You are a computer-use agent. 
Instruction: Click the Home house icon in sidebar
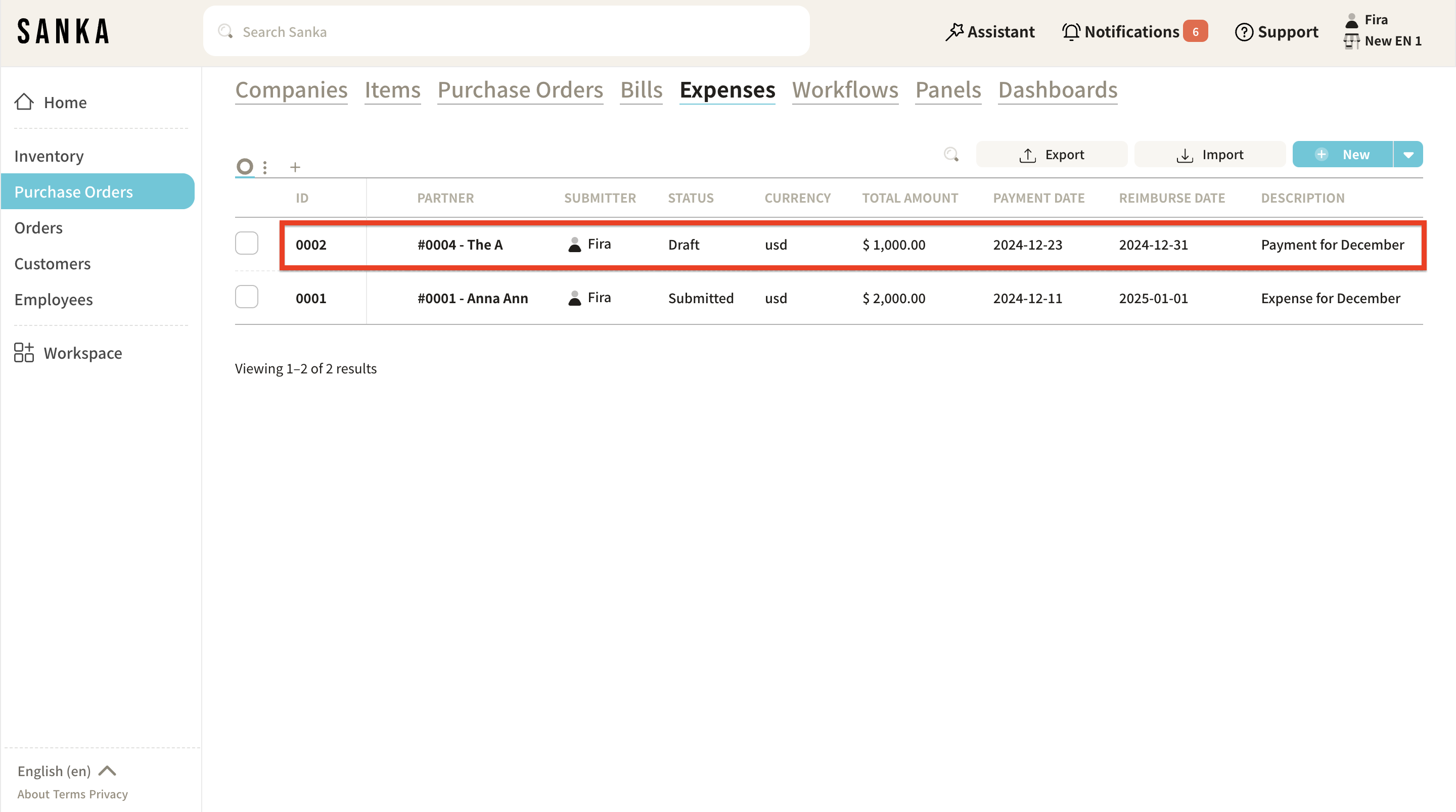click(x=24, y=102)
